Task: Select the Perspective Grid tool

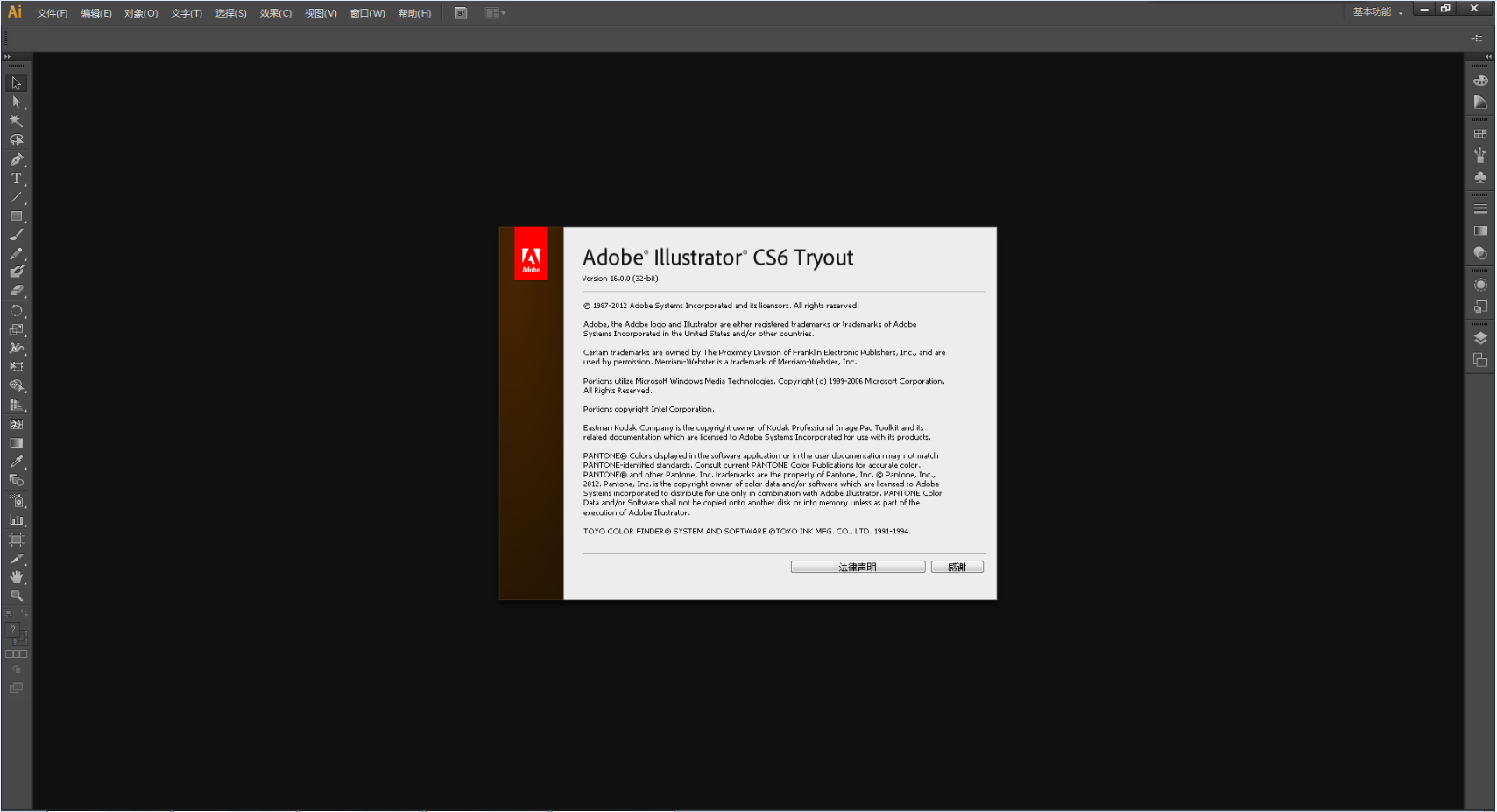Action: click(17, 405)
